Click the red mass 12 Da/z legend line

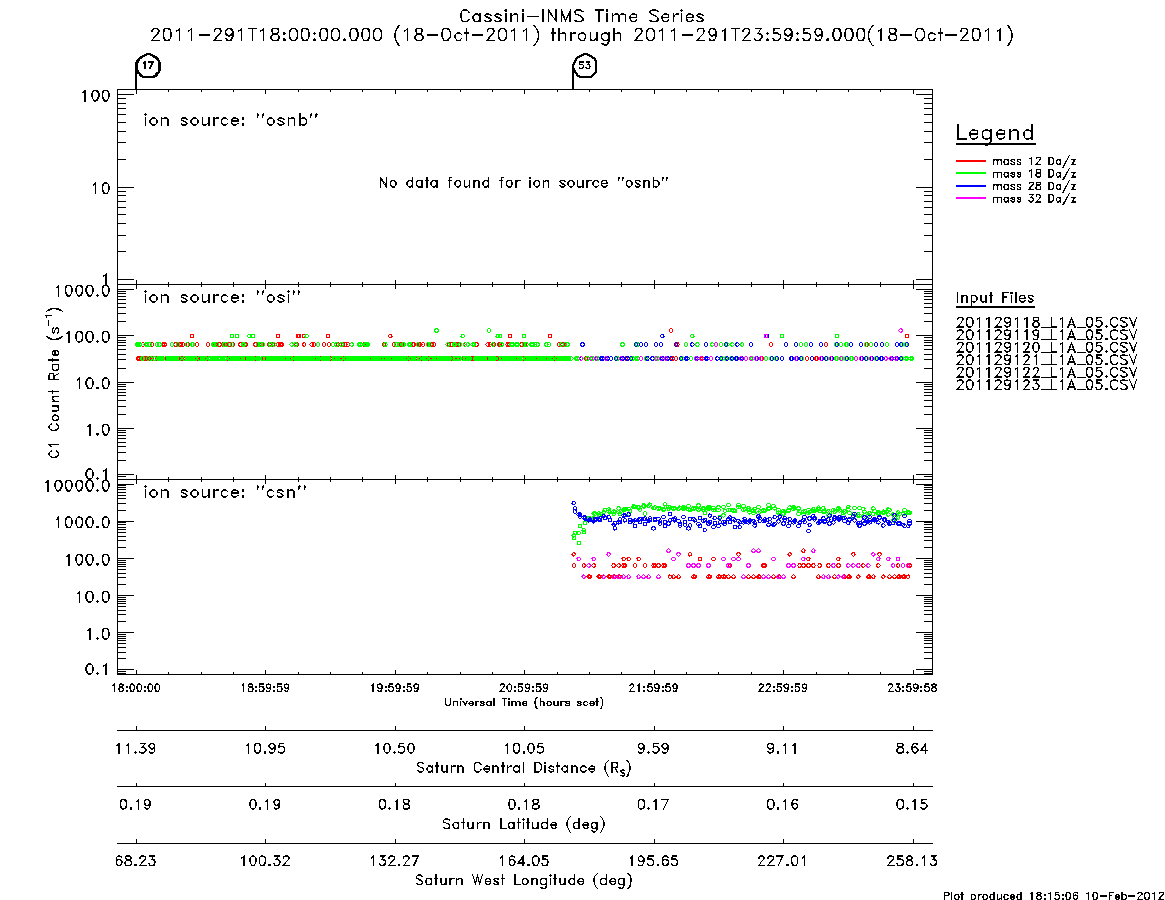pyautogui.click(x=970, y=161)
